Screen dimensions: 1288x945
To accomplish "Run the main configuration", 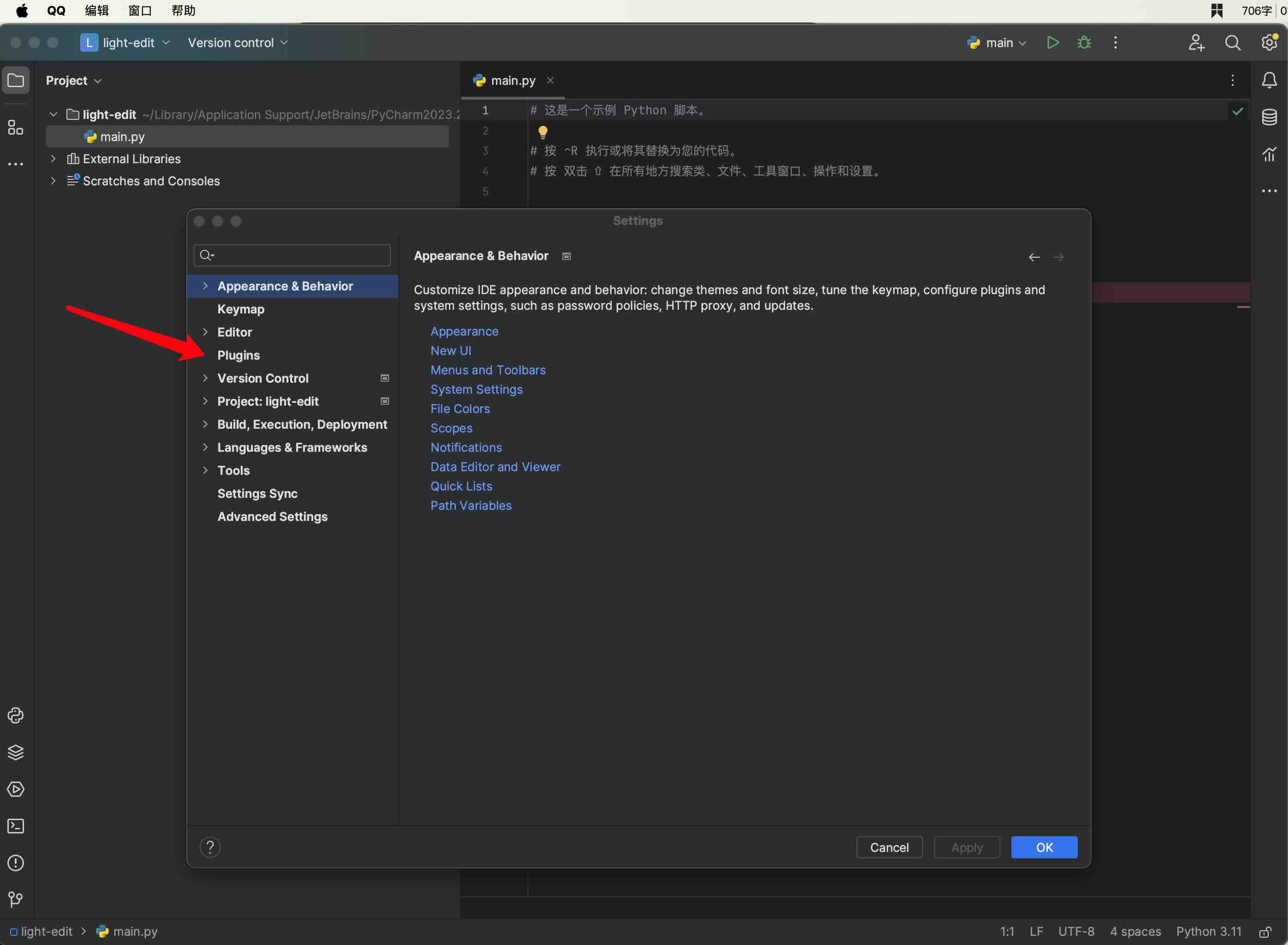I will [x=1052, y=42].
